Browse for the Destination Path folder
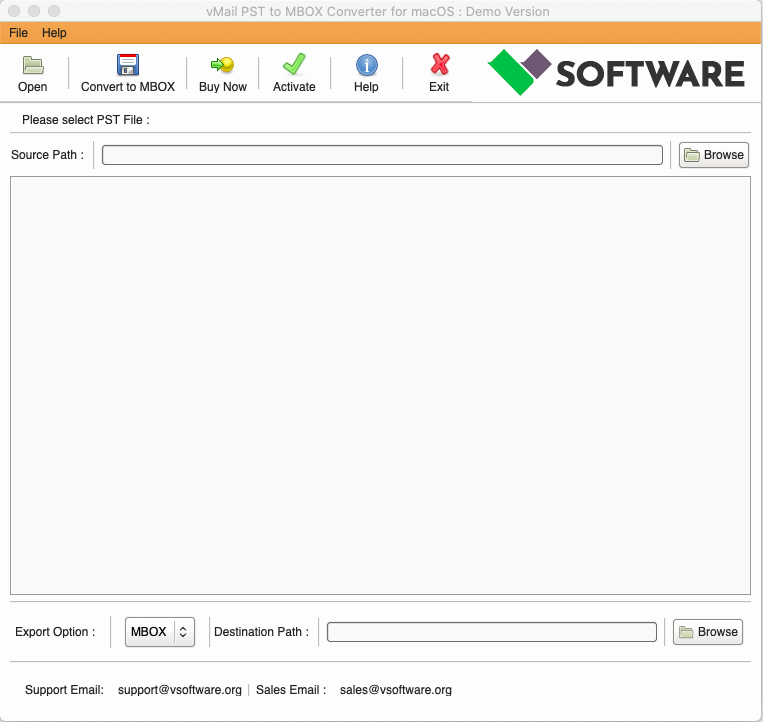 click(708, 632)
